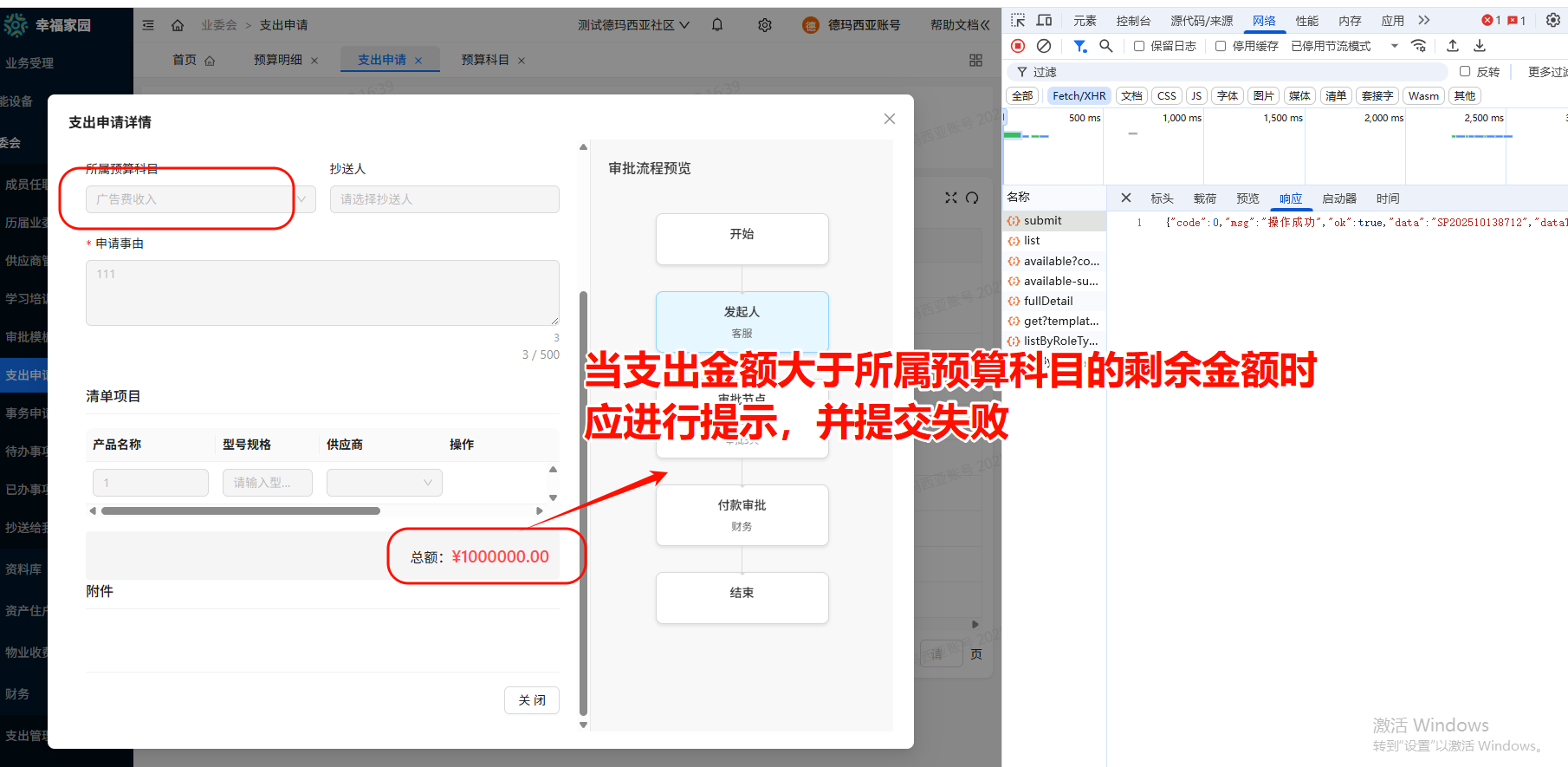Toggle the 反转 filter checkbox
1568x767 pixels.
(x=1465, y=72)
